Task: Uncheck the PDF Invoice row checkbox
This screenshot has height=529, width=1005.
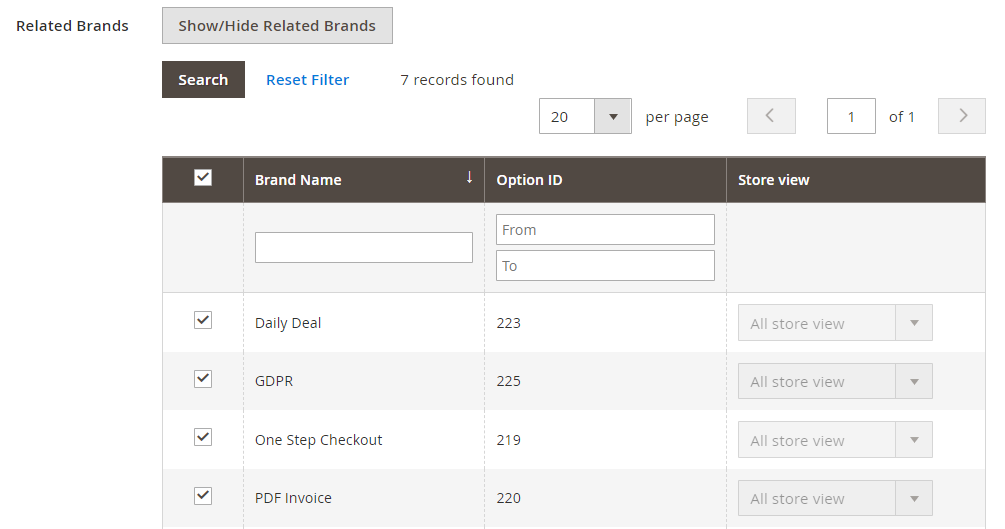Action: click(203, 496)
